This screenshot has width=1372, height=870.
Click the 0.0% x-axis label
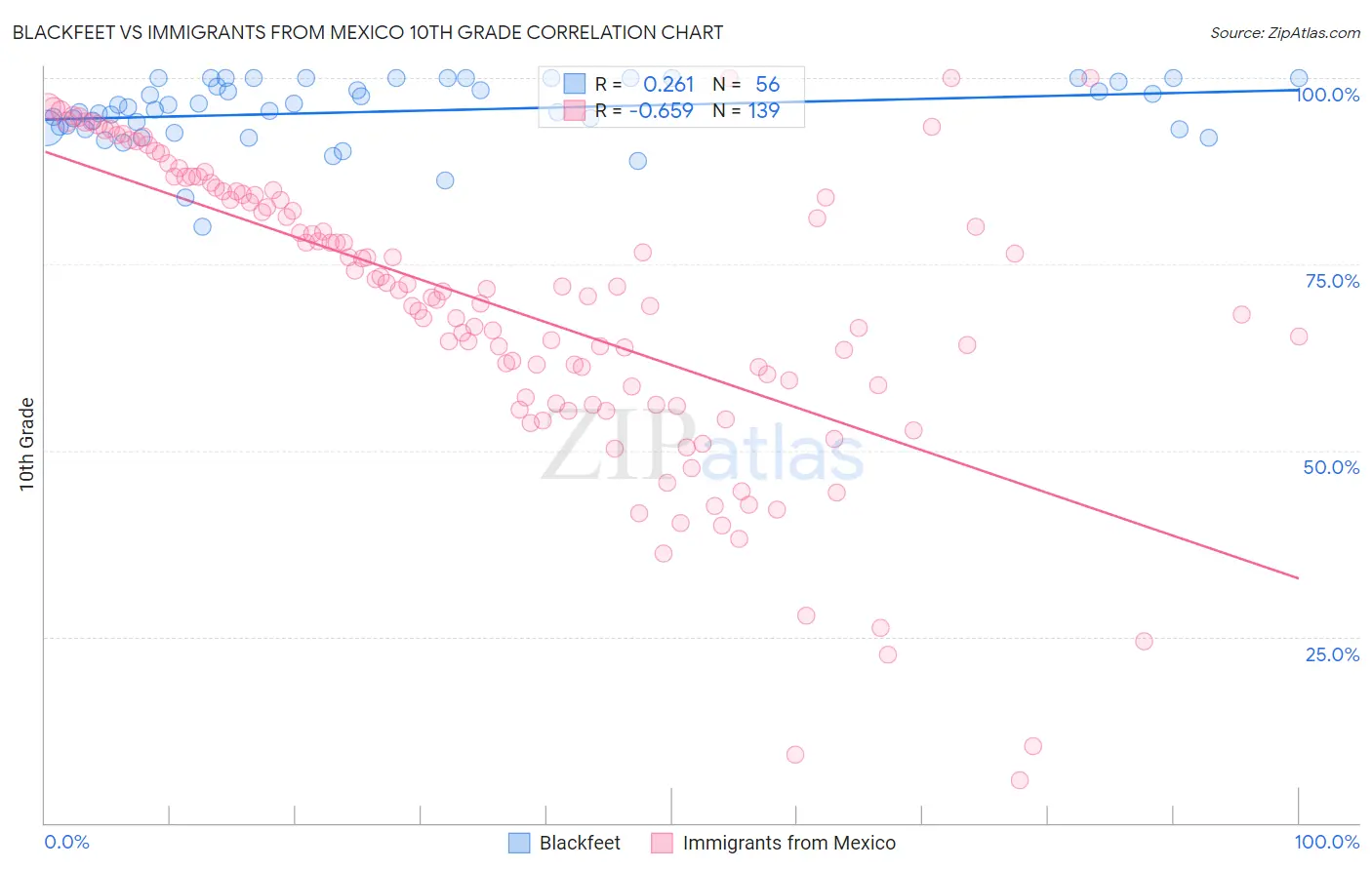(x=67, y=842)
